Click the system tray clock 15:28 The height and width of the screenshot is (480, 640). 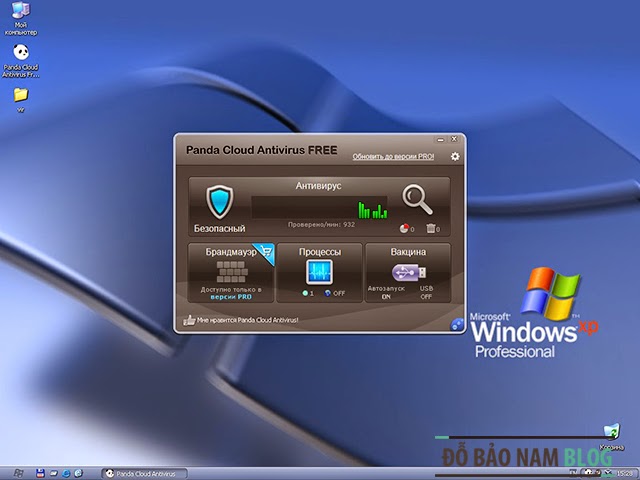point(624,473)
